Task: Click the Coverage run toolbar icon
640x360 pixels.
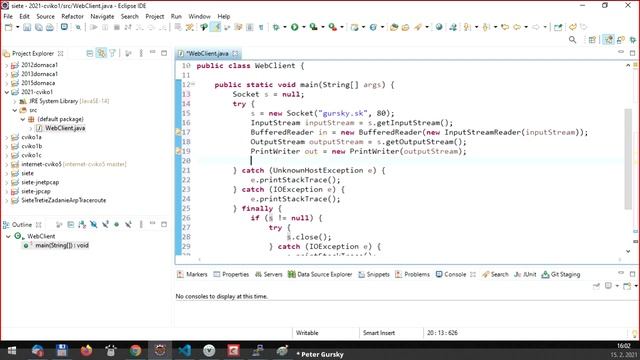Action: coord(313,27)
